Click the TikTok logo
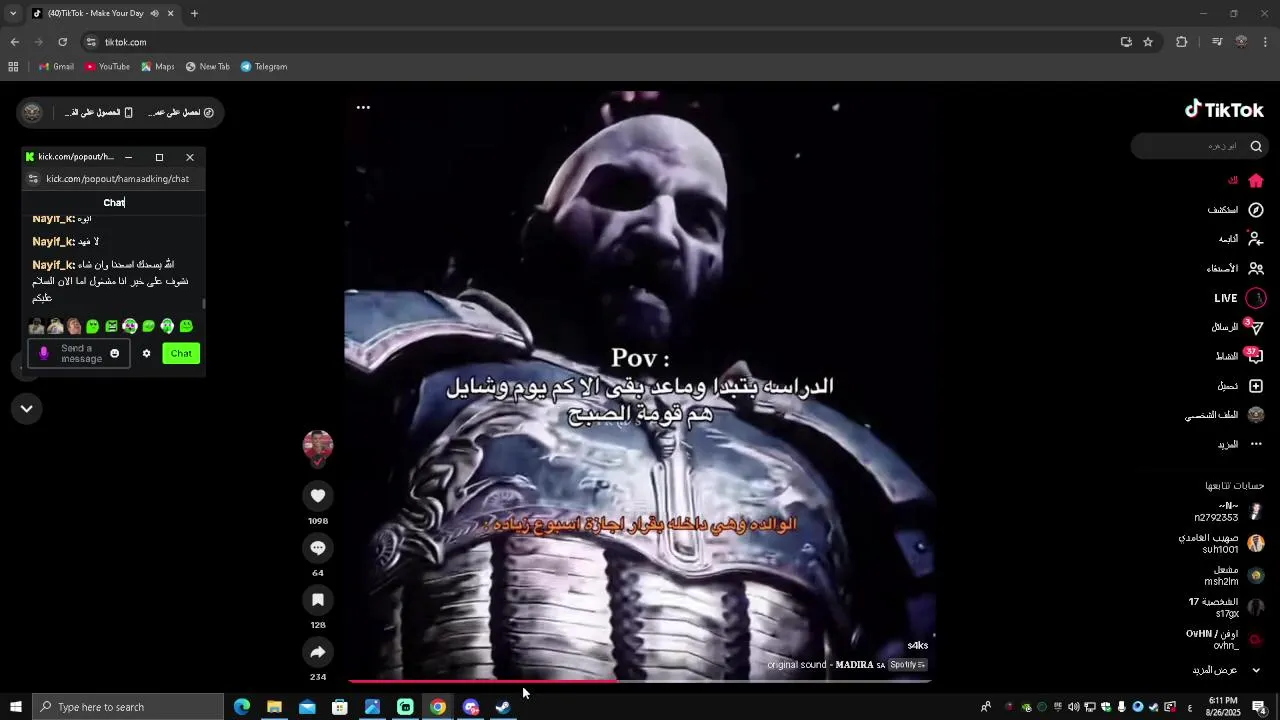 click(x=1224, y=110)
